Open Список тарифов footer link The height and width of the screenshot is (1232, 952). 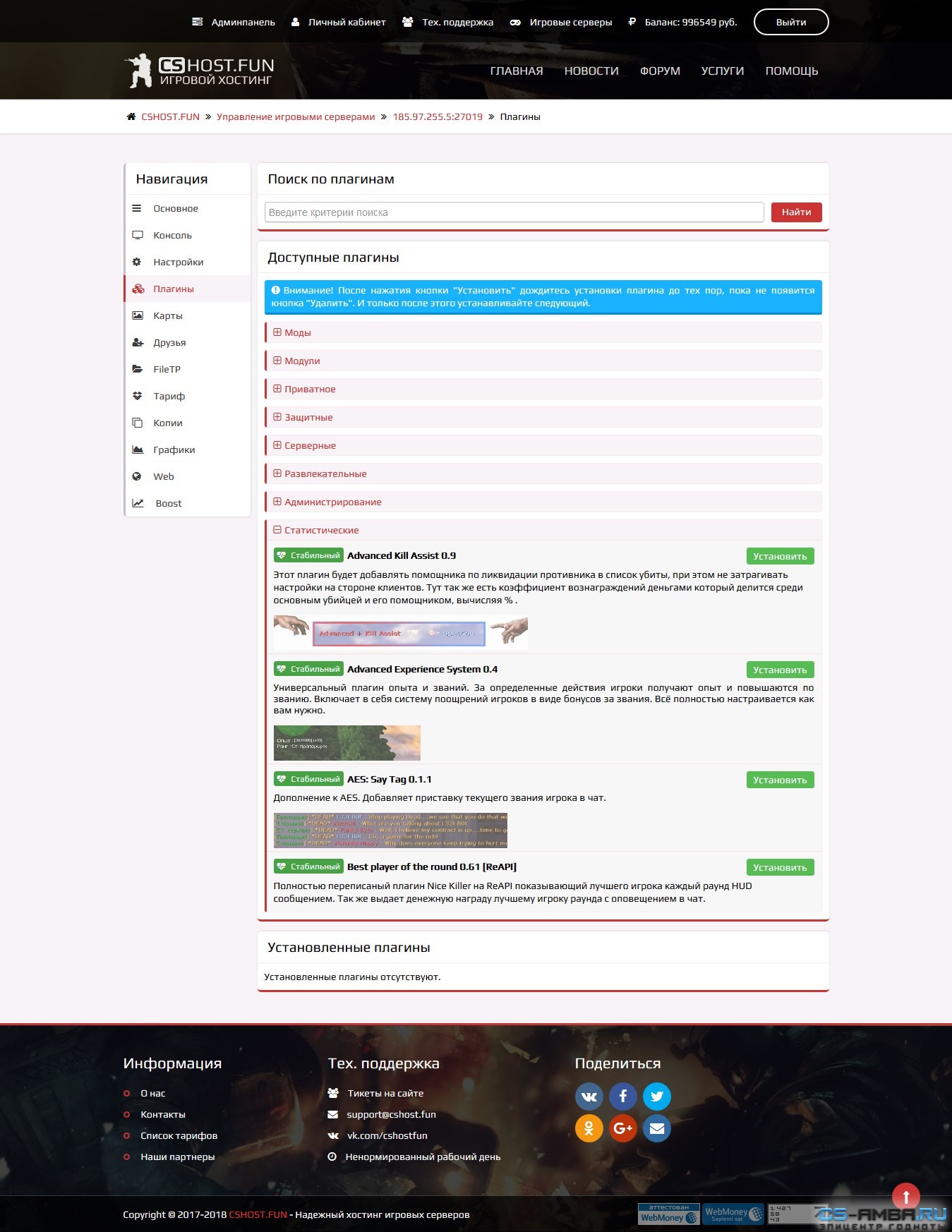coord(179,1135)
